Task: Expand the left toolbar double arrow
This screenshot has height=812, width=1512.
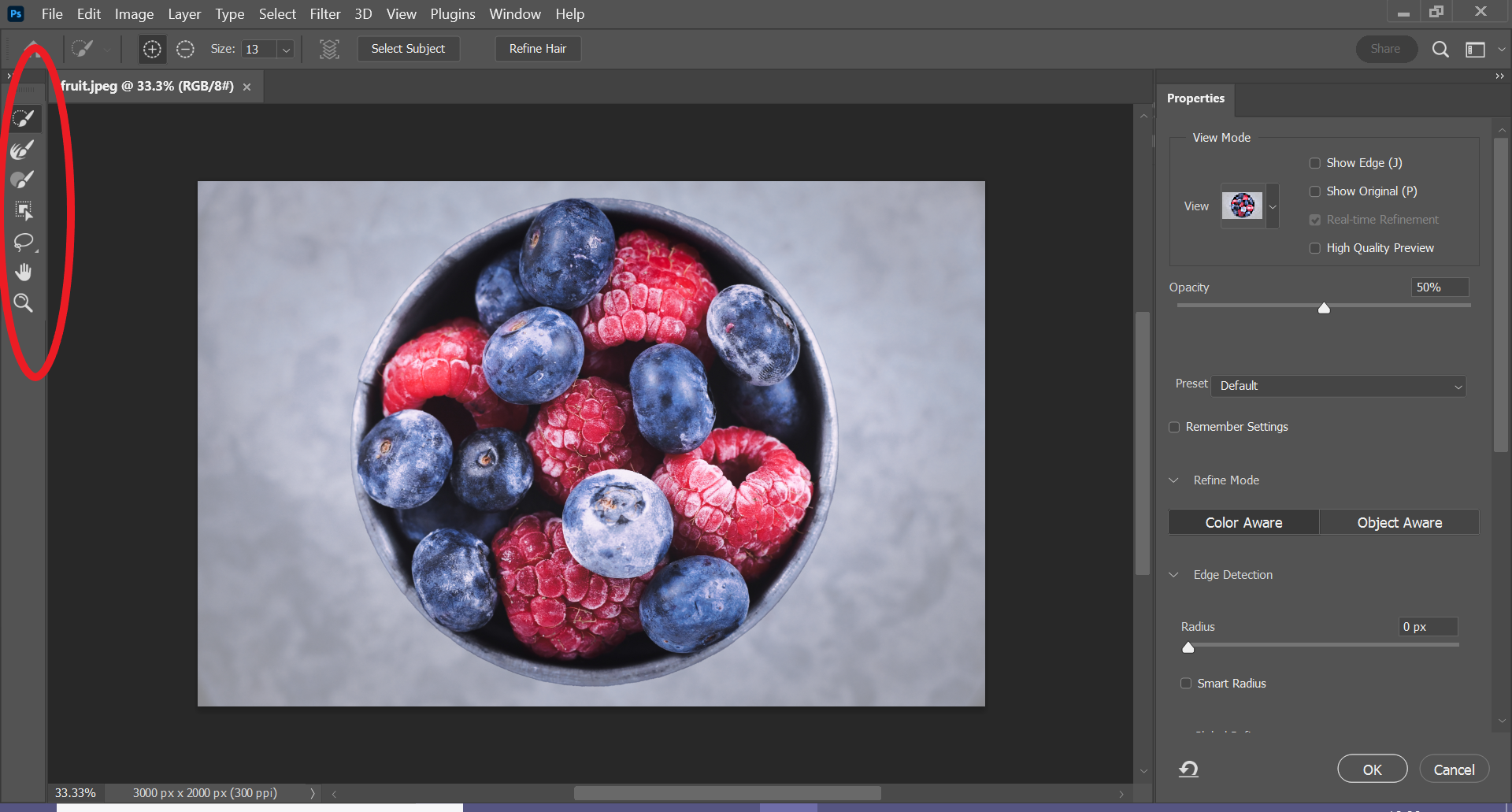Action: point(9,76)
